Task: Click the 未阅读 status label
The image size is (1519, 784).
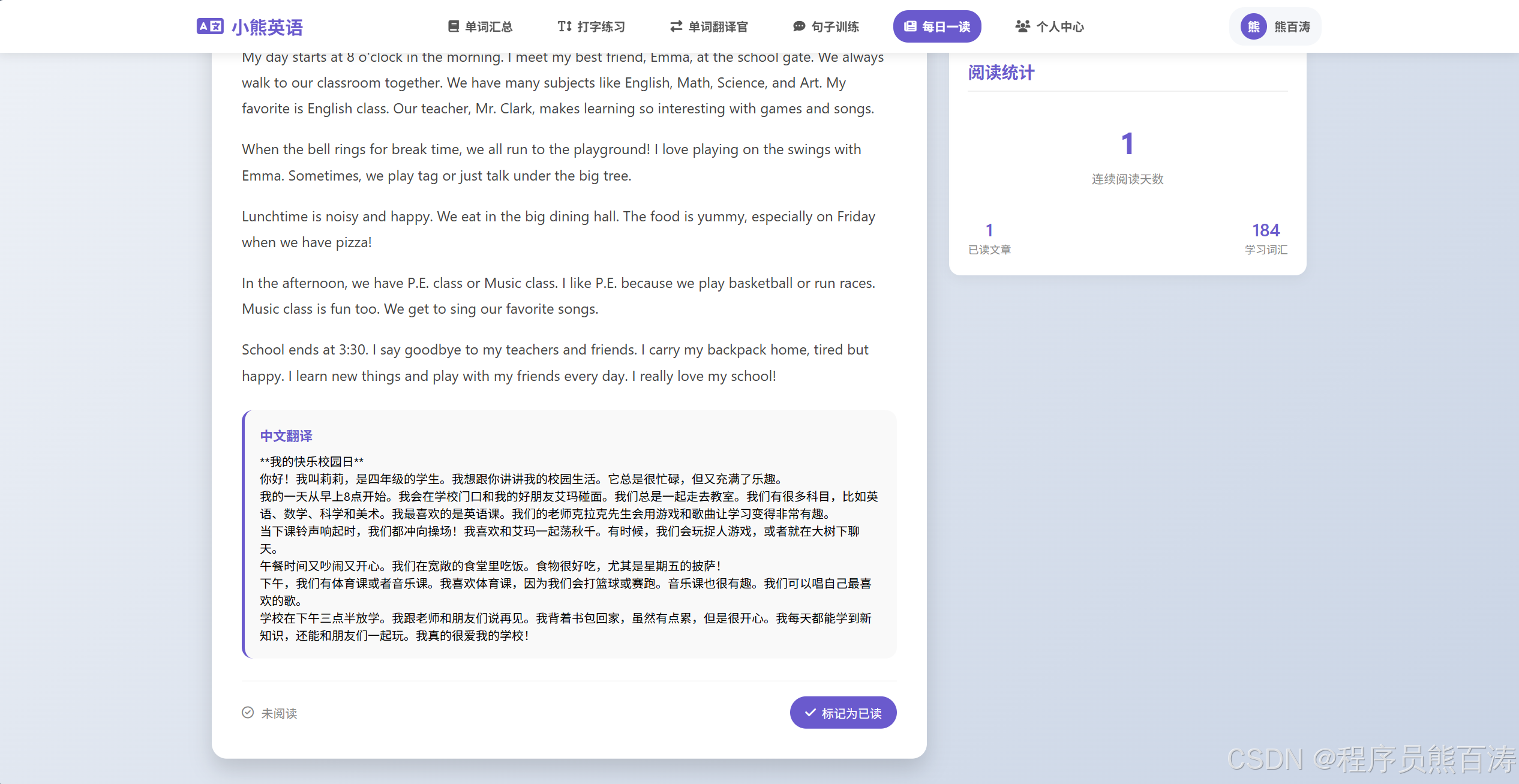Action: [x=279, y=713]
